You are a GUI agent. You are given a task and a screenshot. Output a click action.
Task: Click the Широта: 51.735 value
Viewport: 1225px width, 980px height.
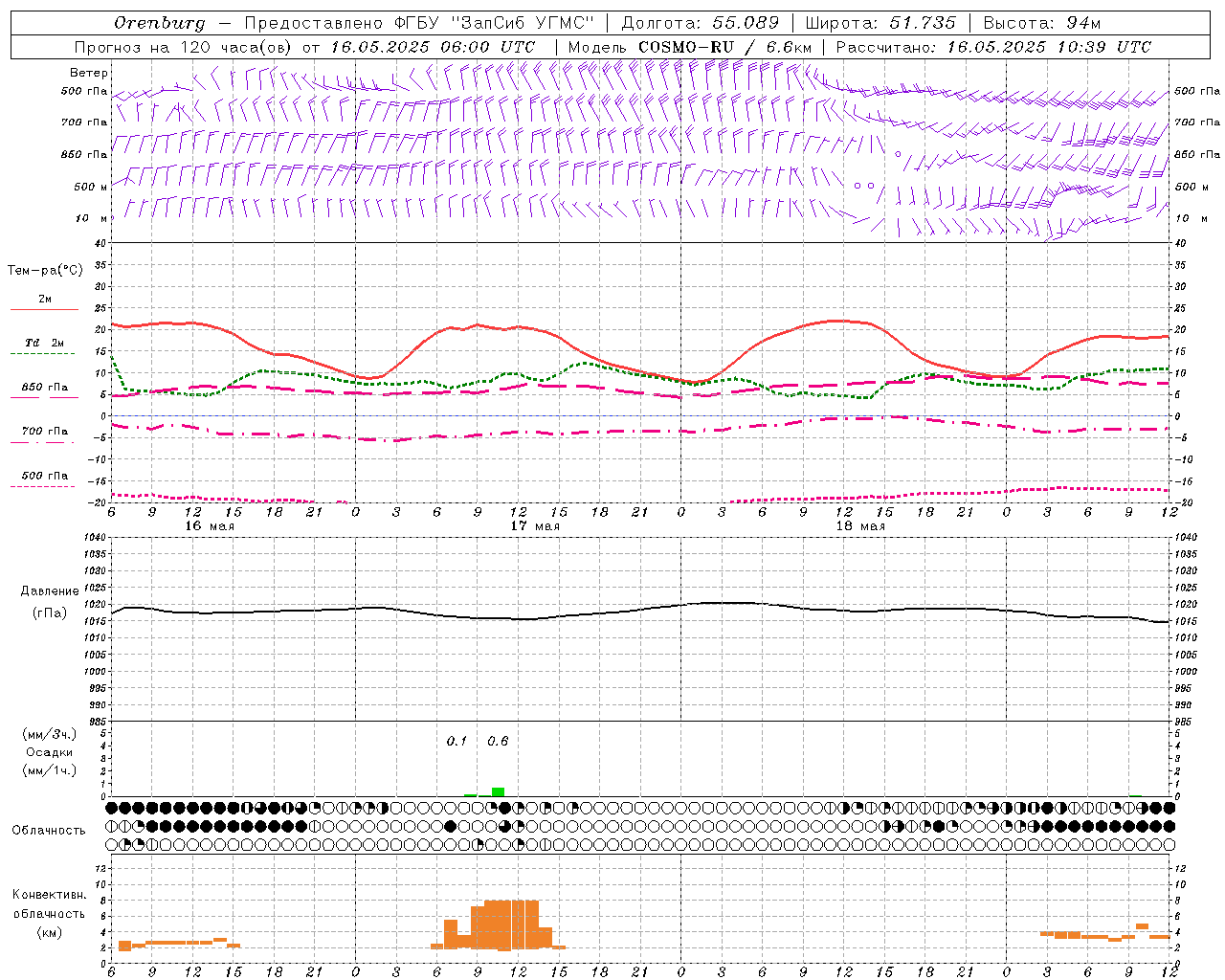880,23
